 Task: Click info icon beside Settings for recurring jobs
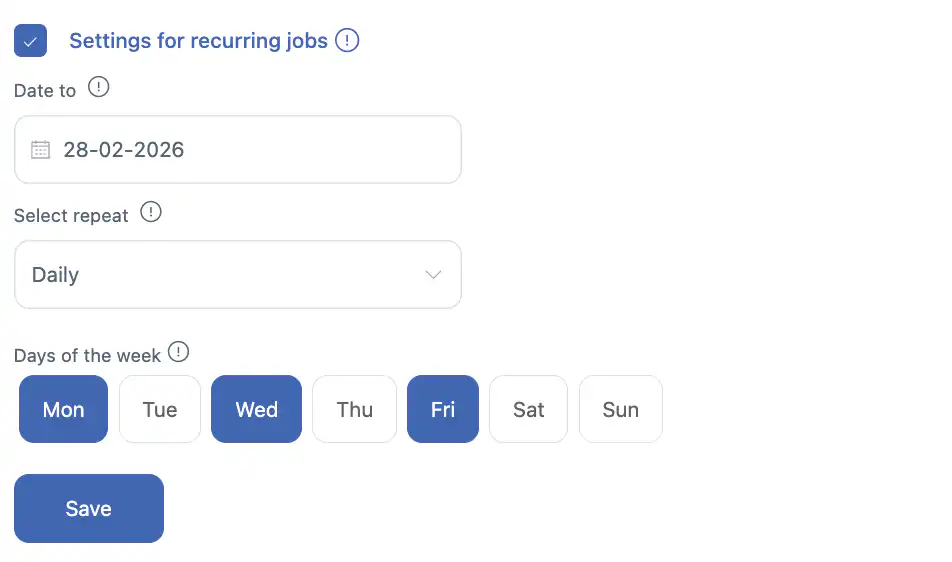[x=347, y=41]
